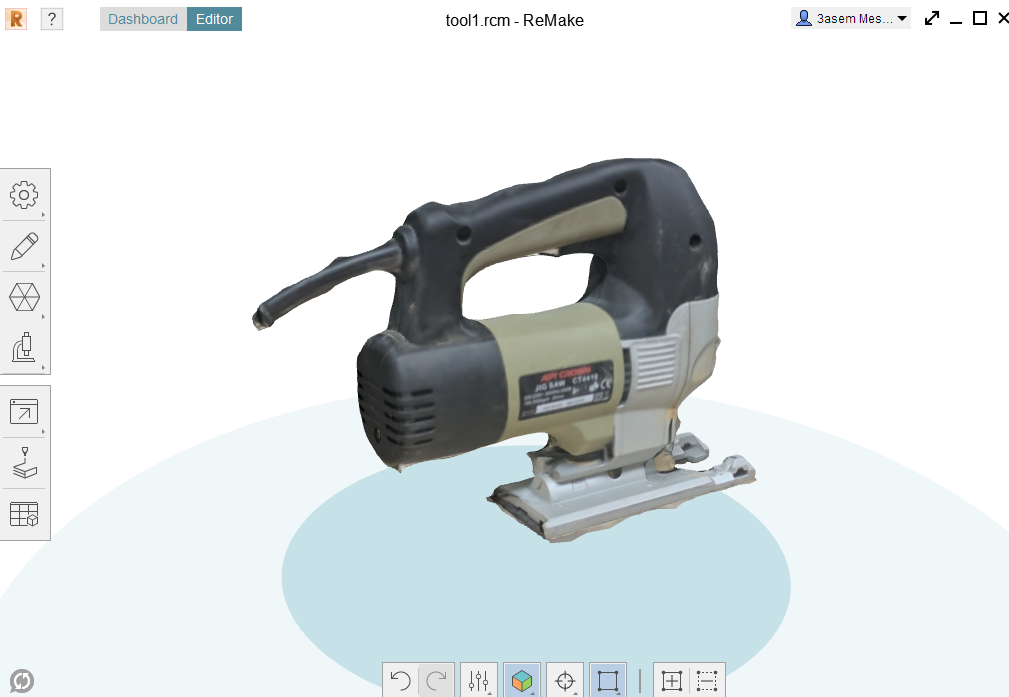Click the ReMake application logo icon
This screenshot has height=697, width=1009.
pyautogui.click(x=16, y=19)
